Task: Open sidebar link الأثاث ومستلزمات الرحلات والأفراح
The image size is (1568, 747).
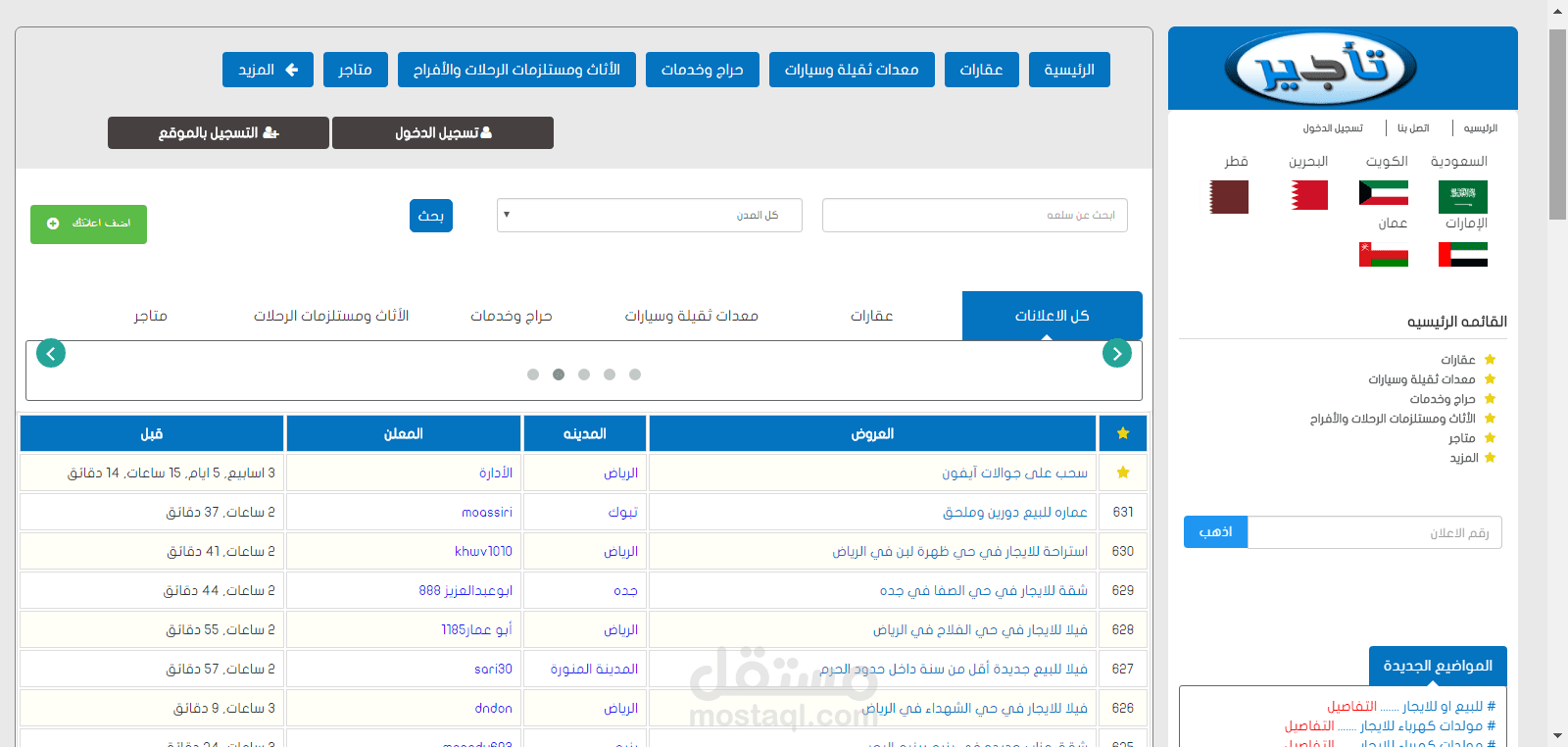Action: [1393, 419]
